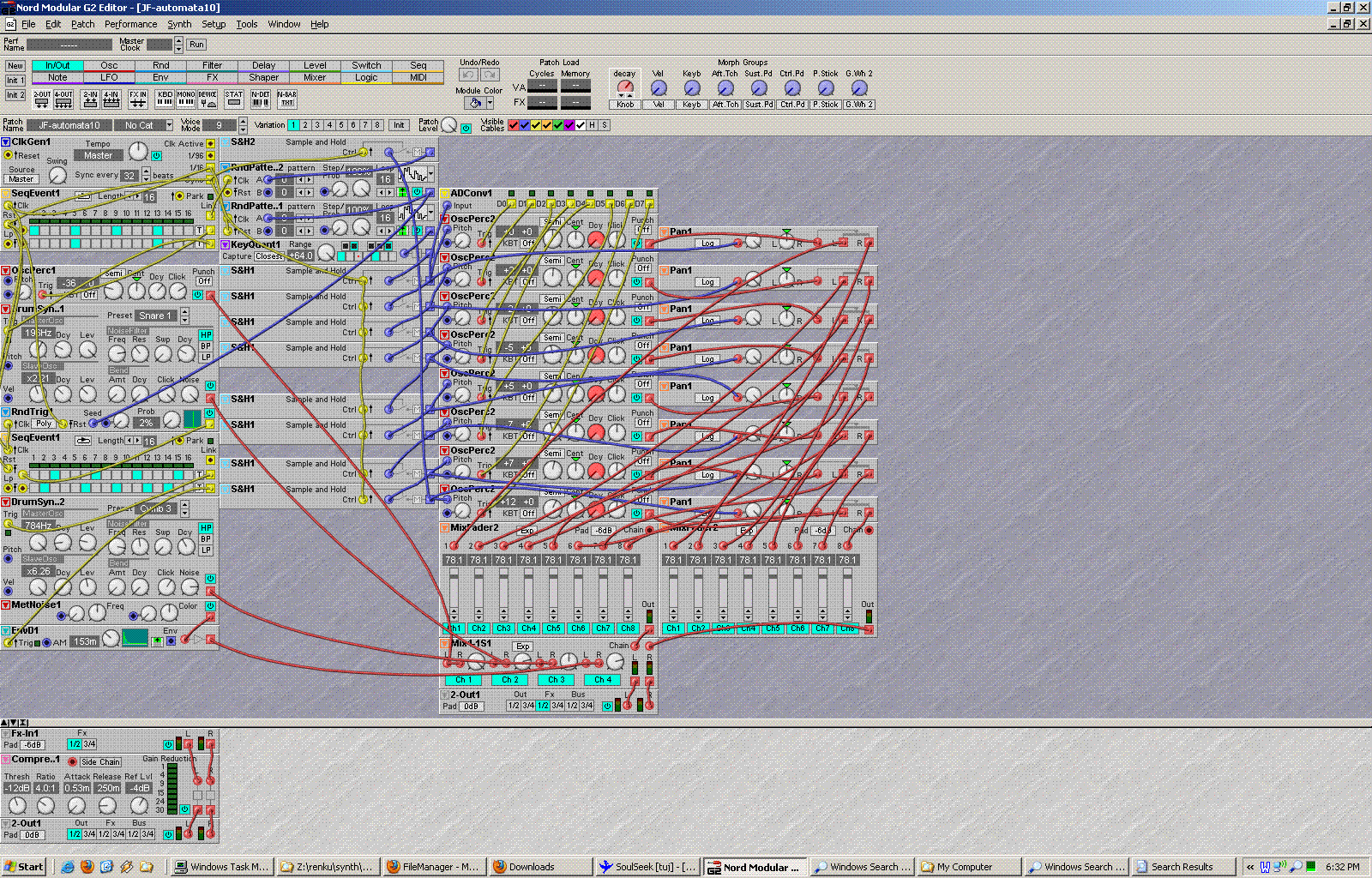Image resolution: width=1372 pixels, height=878 pixels.
Task: Select the Mixer module tab
Action: coord(315,77)
